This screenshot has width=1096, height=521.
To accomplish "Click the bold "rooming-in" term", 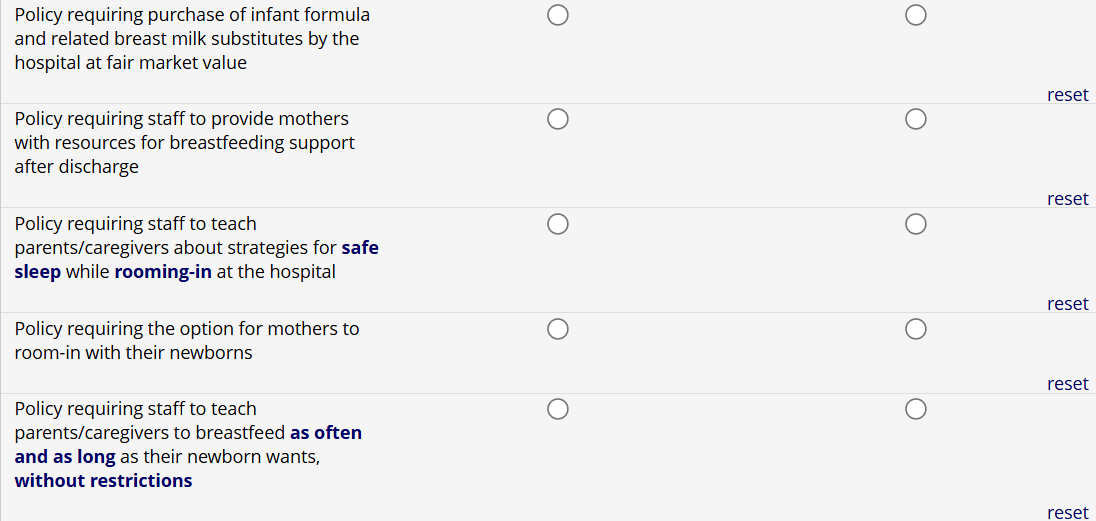I will [x=163, y=272].
